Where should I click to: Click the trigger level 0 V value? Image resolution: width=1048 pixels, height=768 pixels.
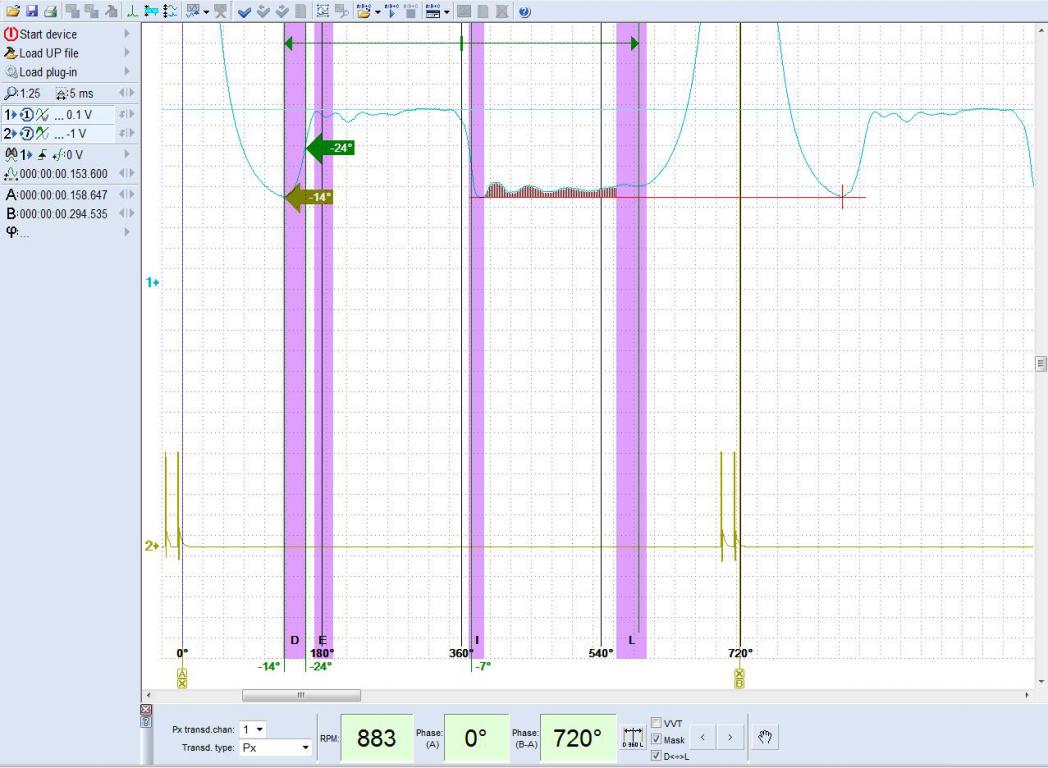coord(74,154)
